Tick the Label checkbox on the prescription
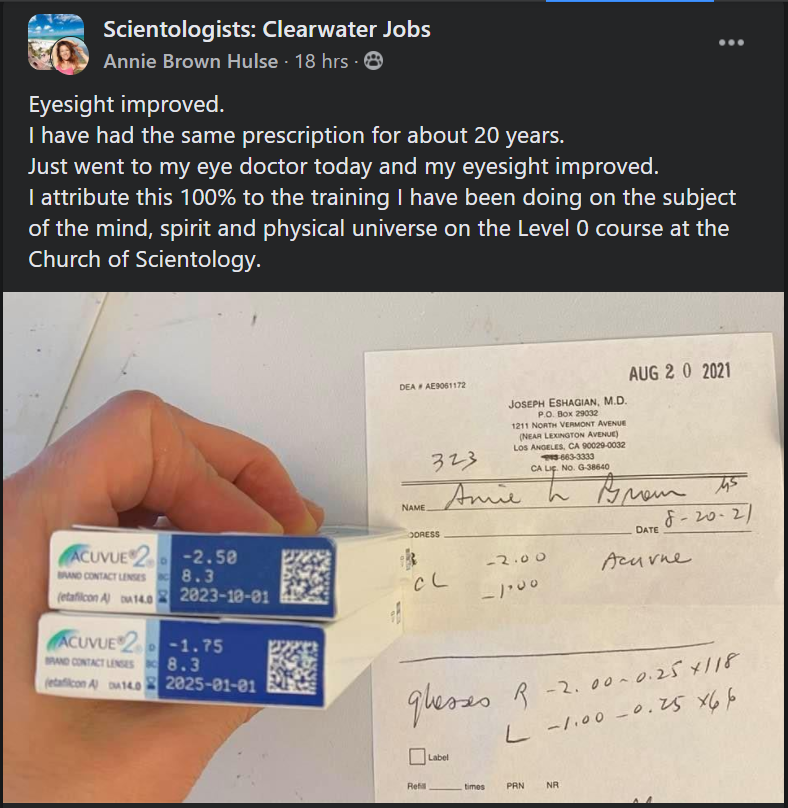 417,756
